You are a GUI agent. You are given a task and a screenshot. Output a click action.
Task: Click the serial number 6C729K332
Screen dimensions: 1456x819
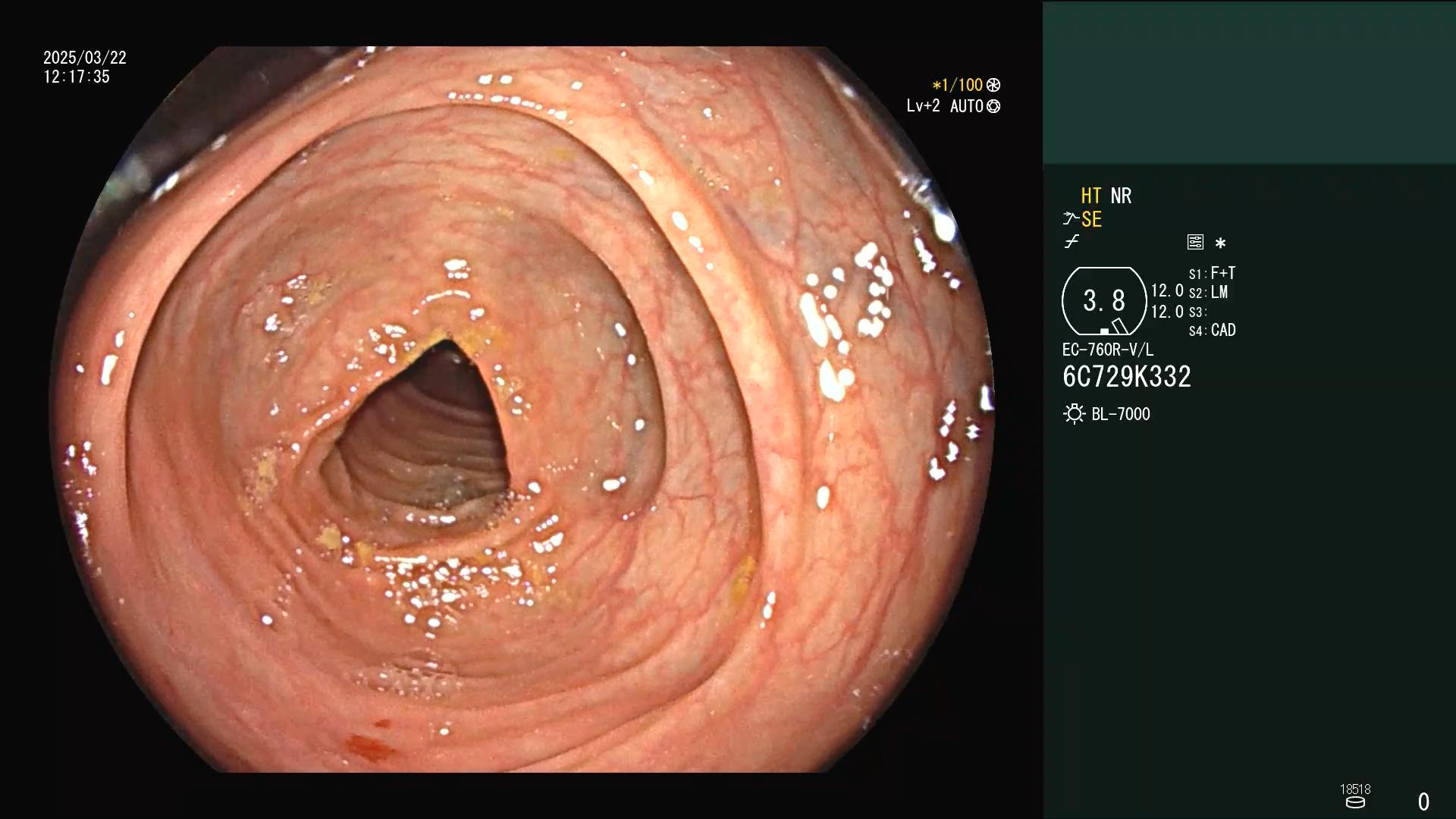coord(1127,377)
